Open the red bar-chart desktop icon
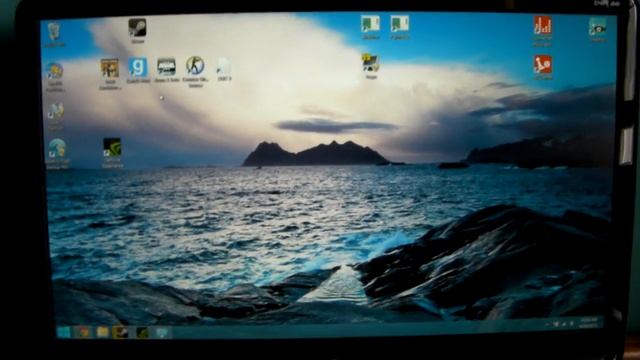The image size is (640, 360). [x=542, y=25]
